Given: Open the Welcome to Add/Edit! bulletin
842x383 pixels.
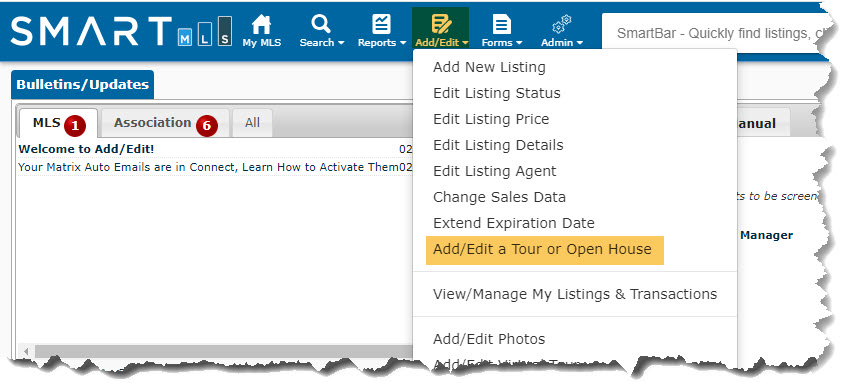Looking at the screenshot, I should coord(86,149).
